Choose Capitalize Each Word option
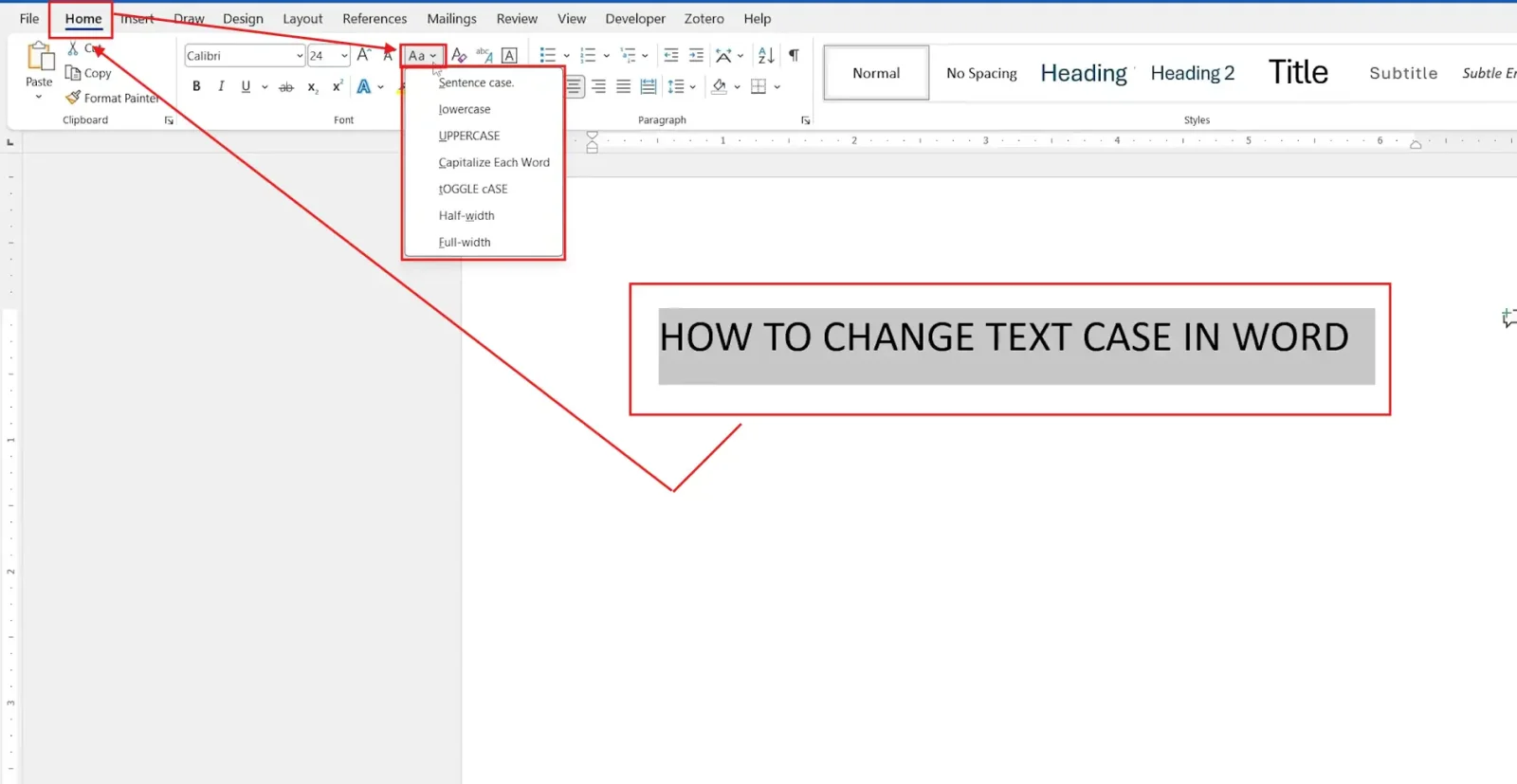The image size is (1517, 784). [x=484, y=162]
